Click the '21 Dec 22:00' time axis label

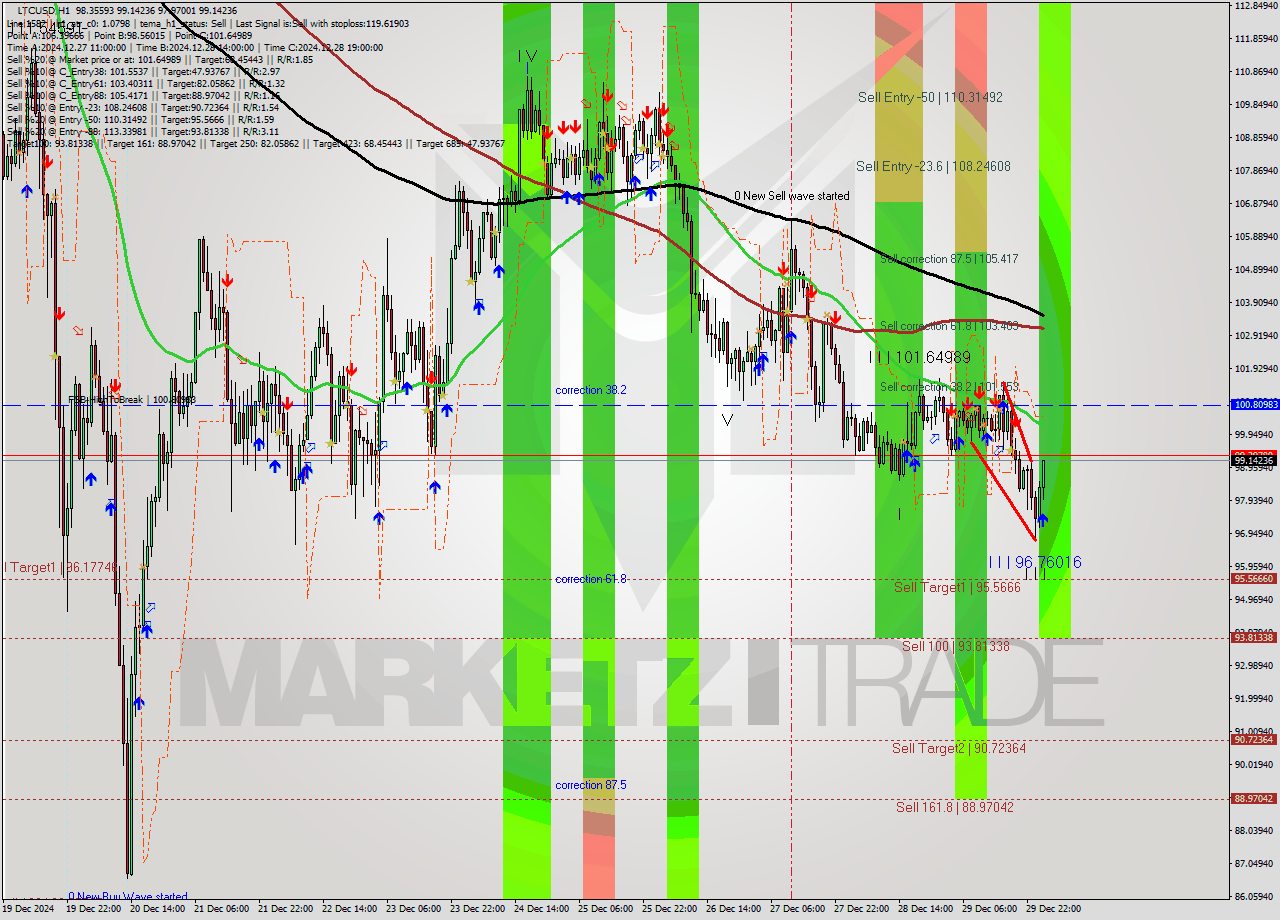(x=285, y=909)
